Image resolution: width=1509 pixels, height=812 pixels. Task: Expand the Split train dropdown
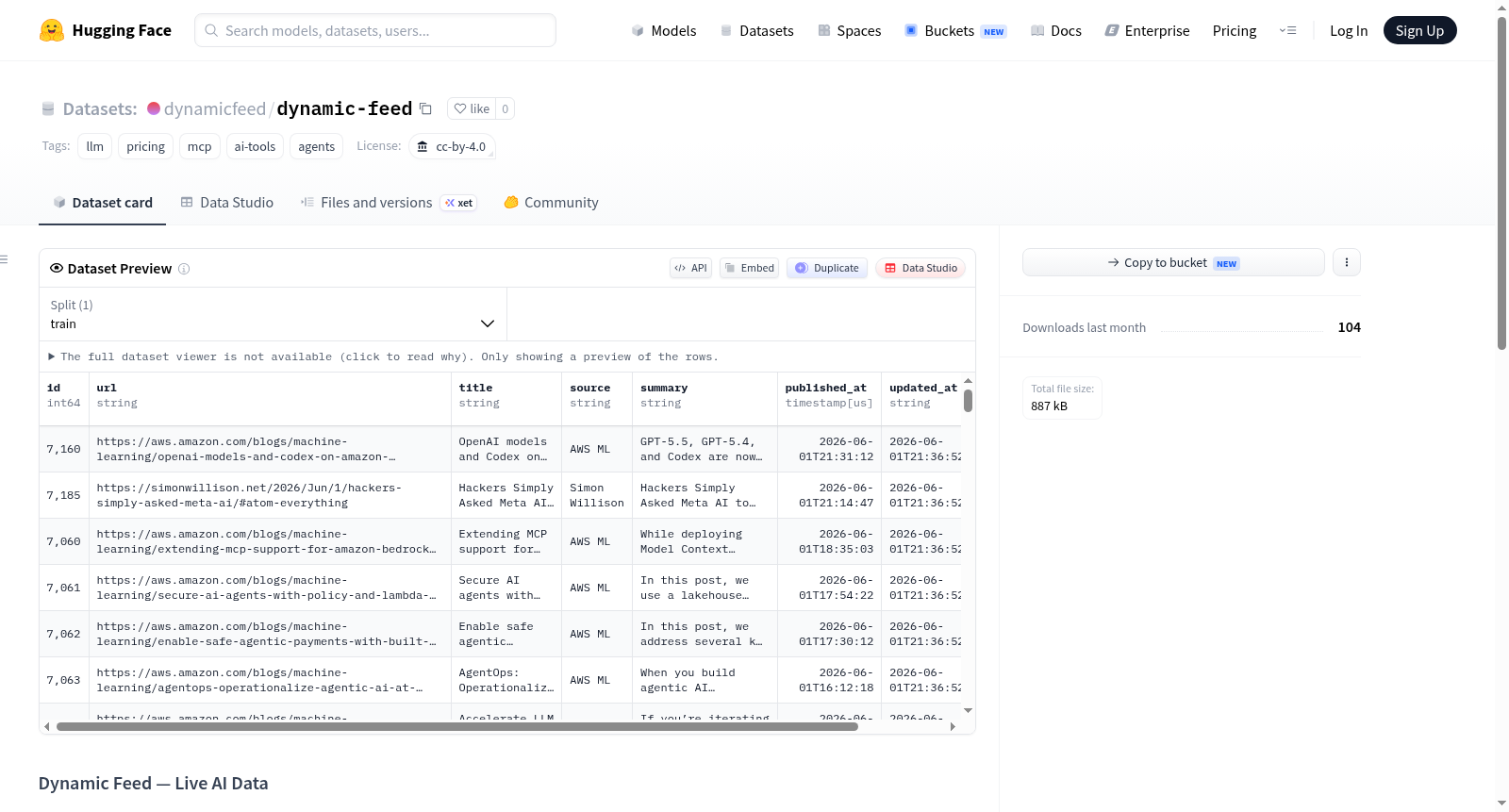(273, 314)
